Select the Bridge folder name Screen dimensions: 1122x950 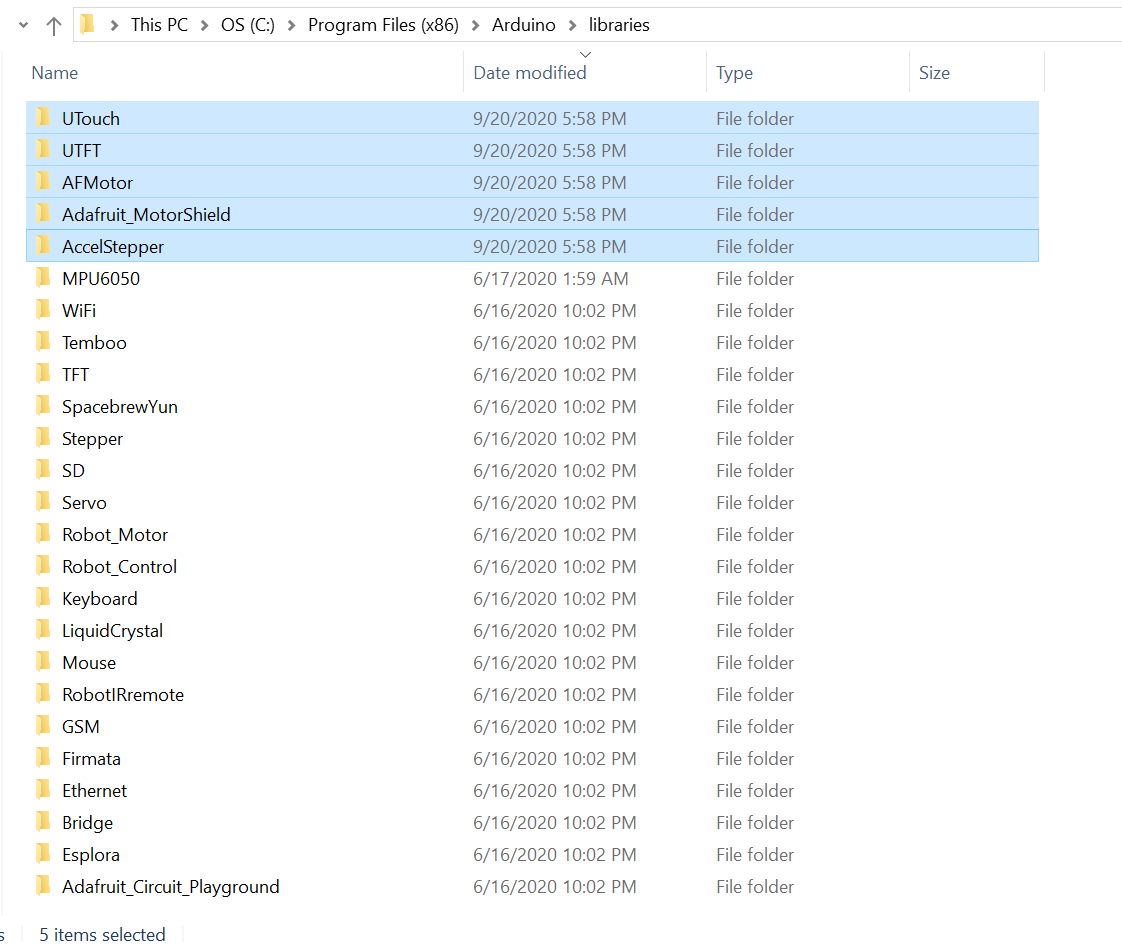87,823
